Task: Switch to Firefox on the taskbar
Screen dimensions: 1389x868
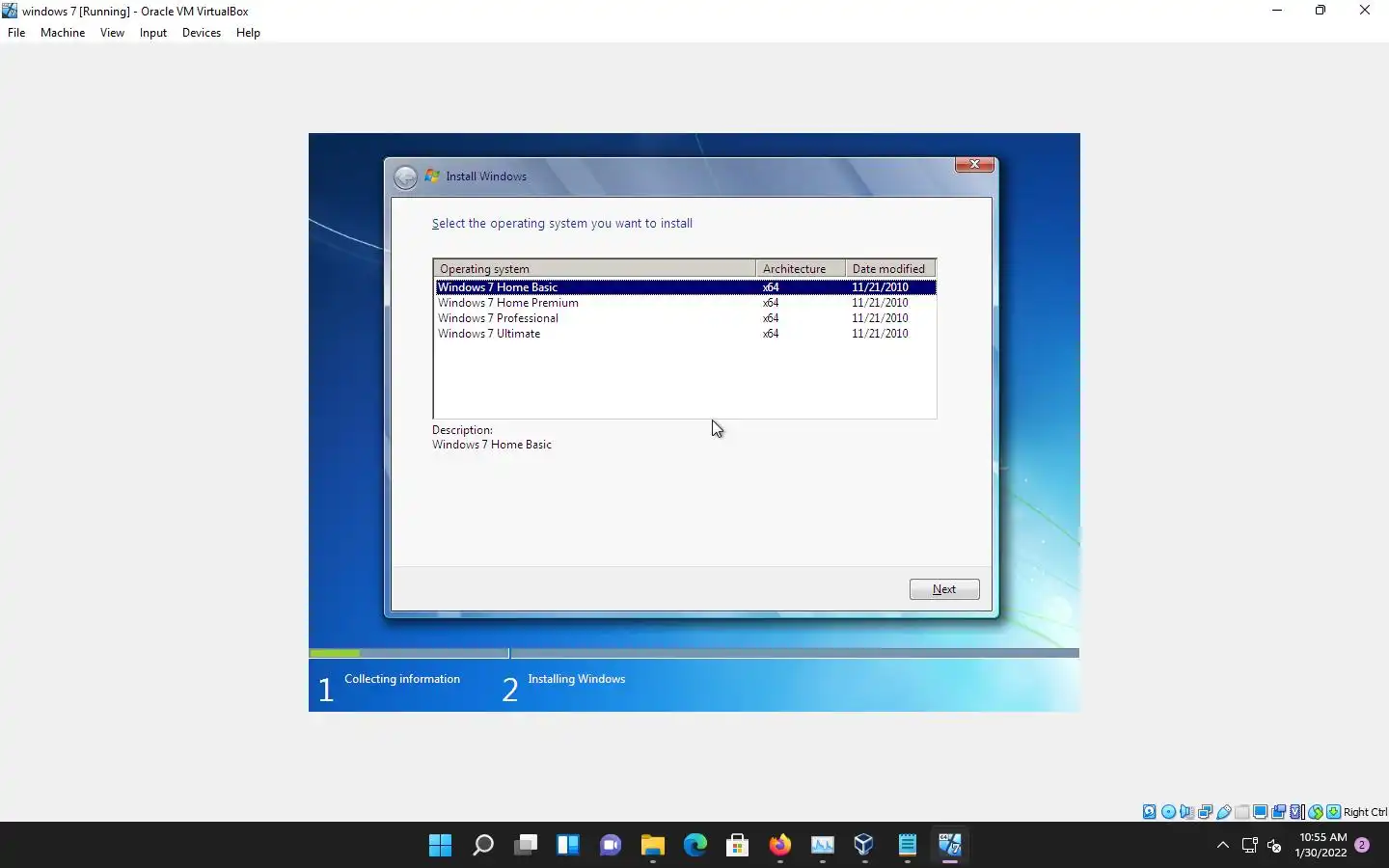Action: coord(780,845)
